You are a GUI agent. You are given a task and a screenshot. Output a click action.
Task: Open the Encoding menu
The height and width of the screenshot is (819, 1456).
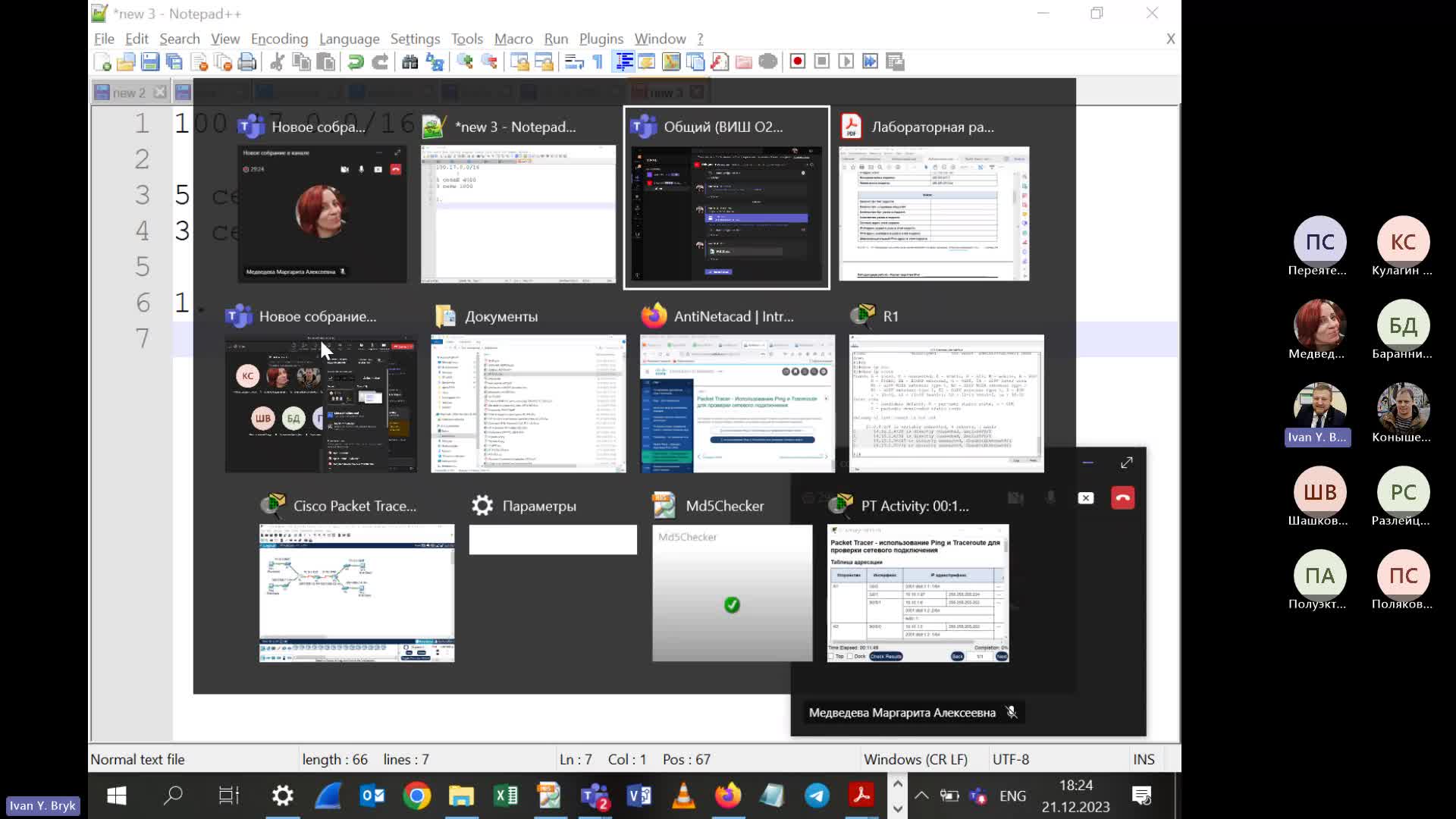279,39
